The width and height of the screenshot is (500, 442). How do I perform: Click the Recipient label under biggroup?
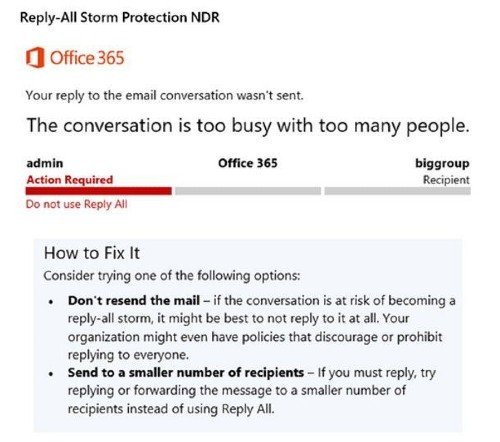tap(446, 180)
